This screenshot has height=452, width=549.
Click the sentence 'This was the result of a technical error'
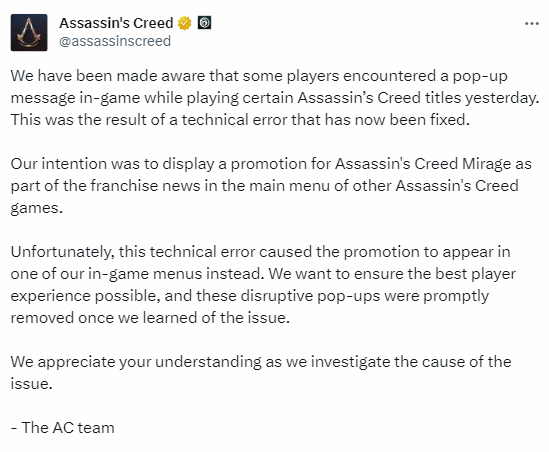click(x=240, y=120)
